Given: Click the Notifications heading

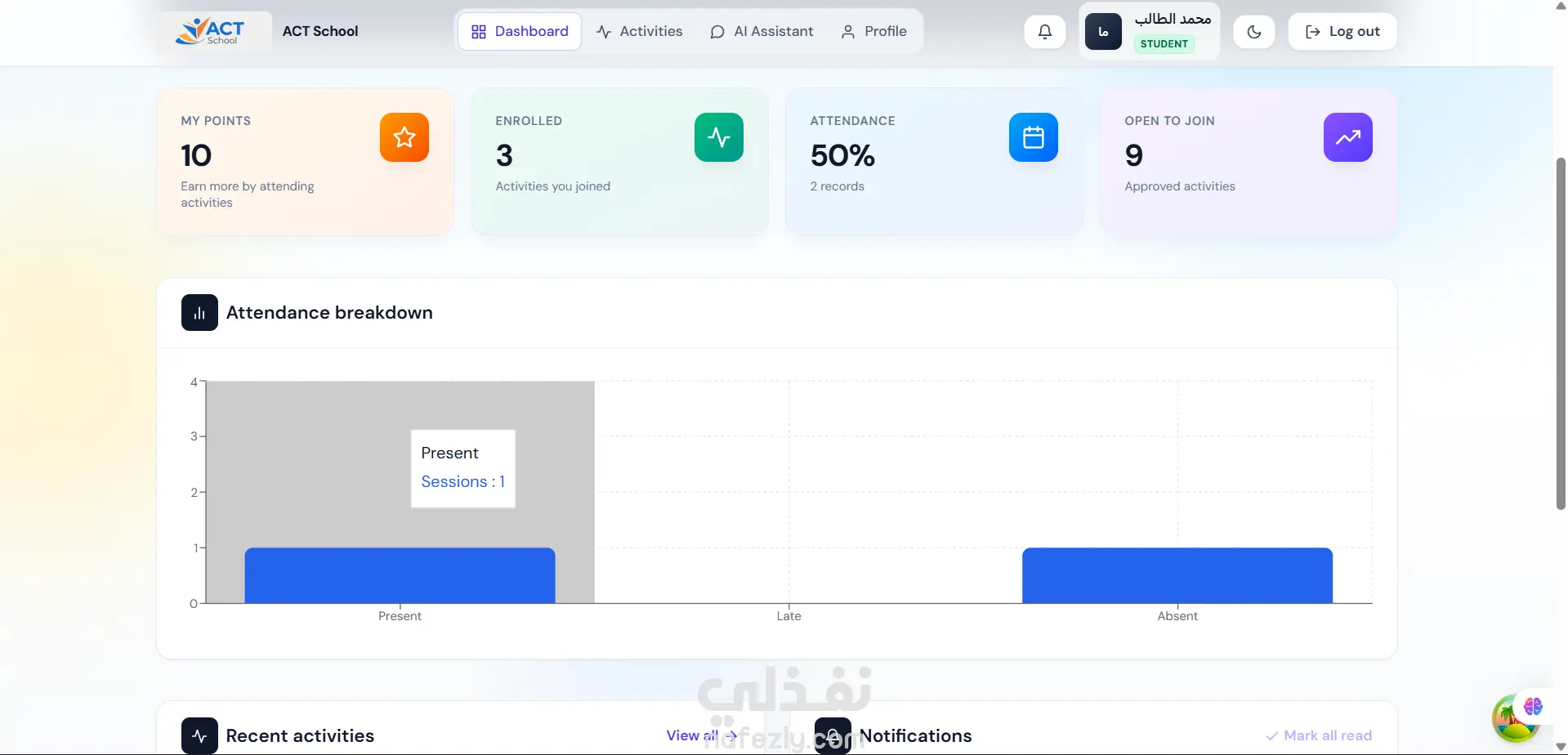Looking at the screenshot, I should click(916, 735).
